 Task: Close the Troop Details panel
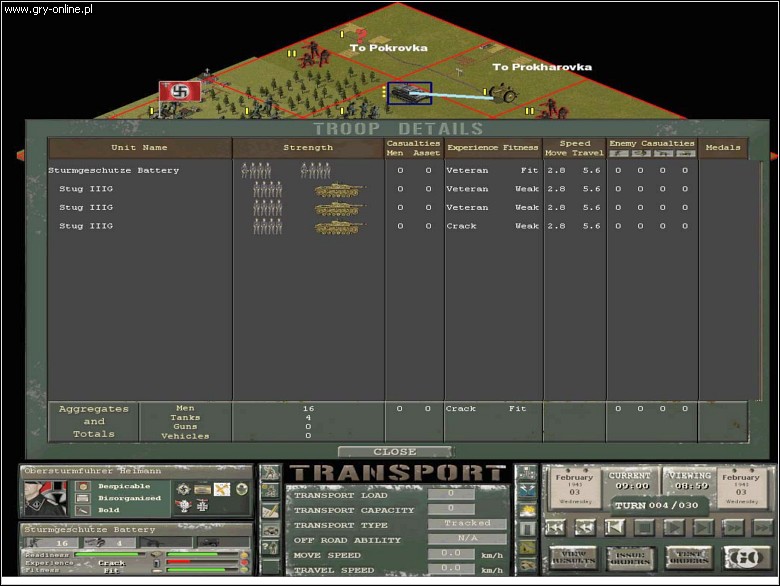pos(394,451)
